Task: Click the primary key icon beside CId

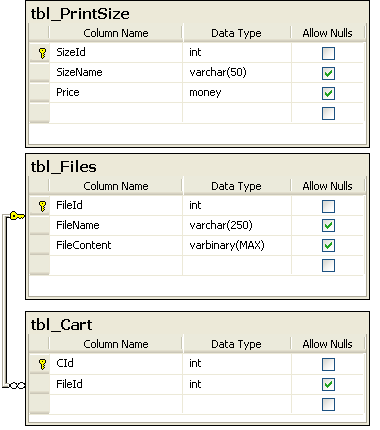Action: tap(42, 364)
